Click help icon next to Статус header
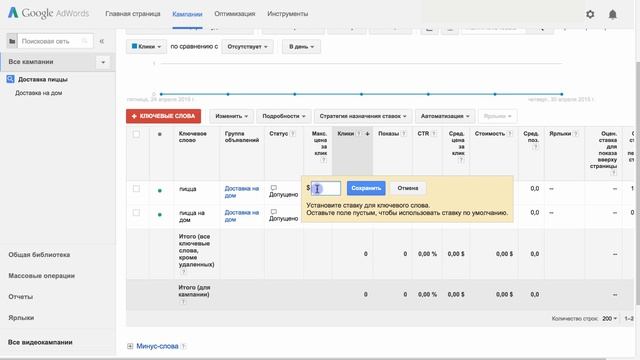Viewport: 640px width, 360px height. pos(293,134)
